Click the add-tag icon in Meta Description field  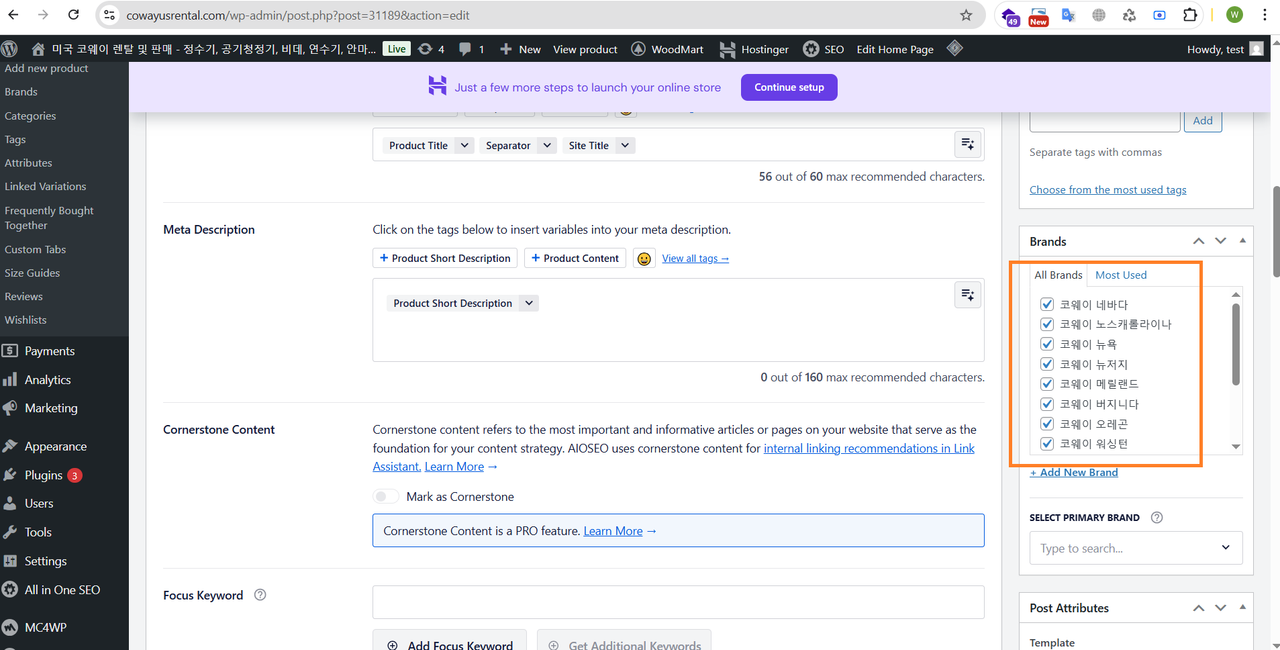pos(968,294)
